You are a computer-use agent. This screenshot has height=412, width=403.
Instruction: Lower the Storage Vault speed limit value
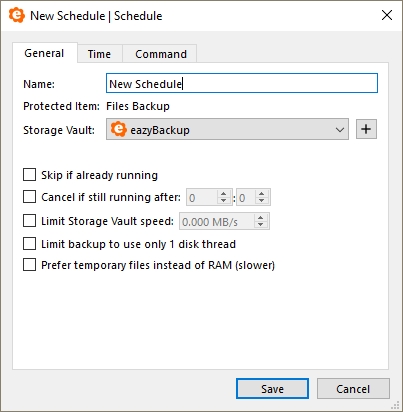(261, 225)
